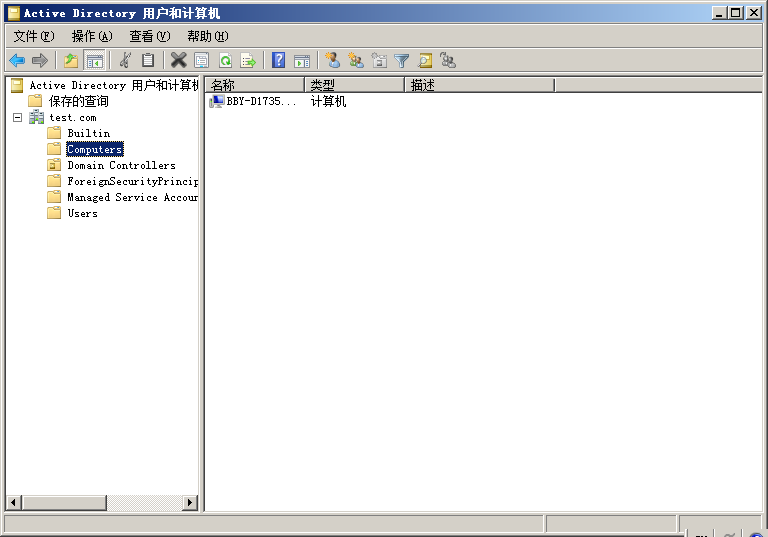Image resolution: width=768 pixels, height=537 pixels.
Task: Go forward with the gray forward arrow
Action: tap(39, 60)
